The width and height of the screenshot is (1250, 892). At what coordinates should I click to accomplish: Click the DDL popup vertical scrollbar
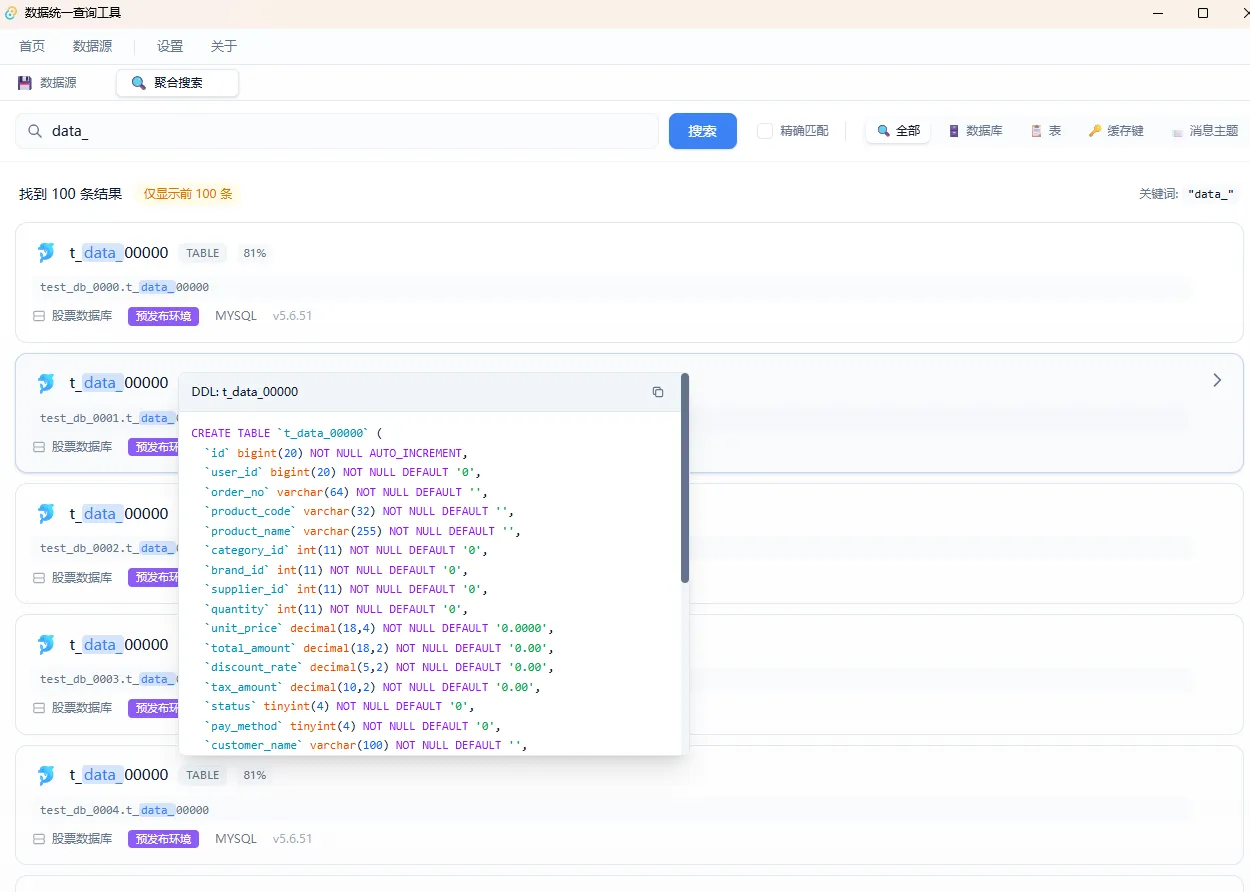685,478
